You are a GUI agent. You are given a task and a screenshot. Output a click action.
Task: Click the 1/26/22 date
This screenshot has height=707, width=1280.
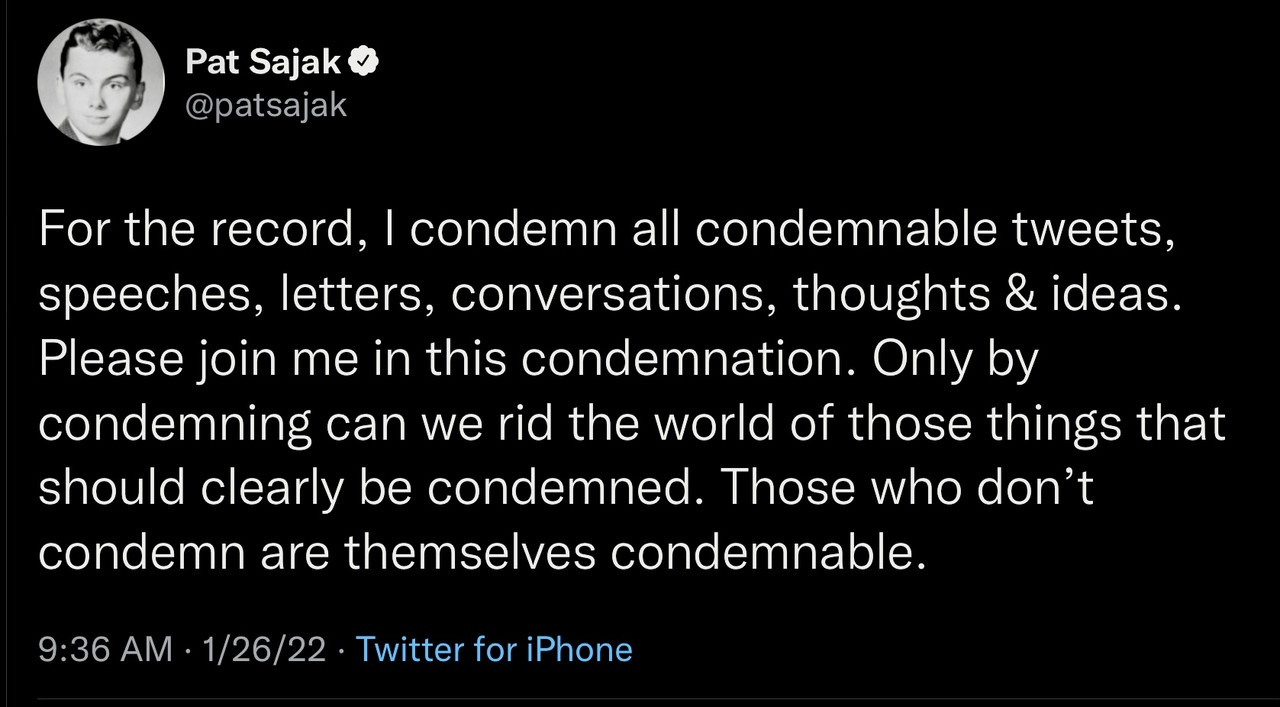(x=264, y=649)
